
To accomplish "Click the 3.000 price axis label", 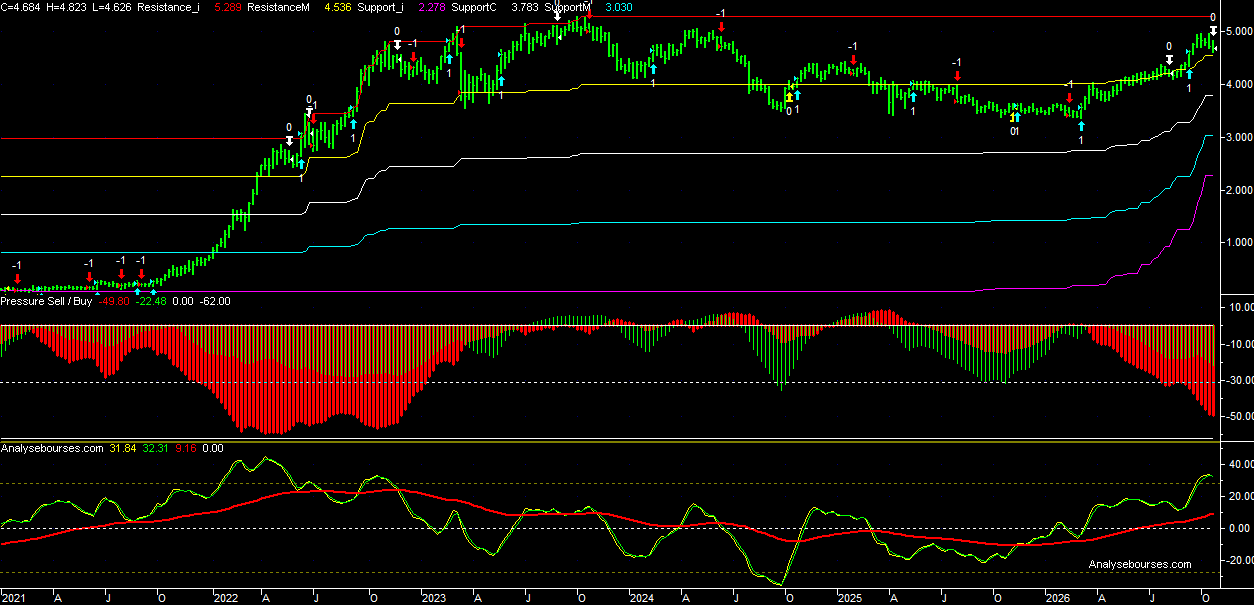I will pyautogui.click(x=1239, y=137).
